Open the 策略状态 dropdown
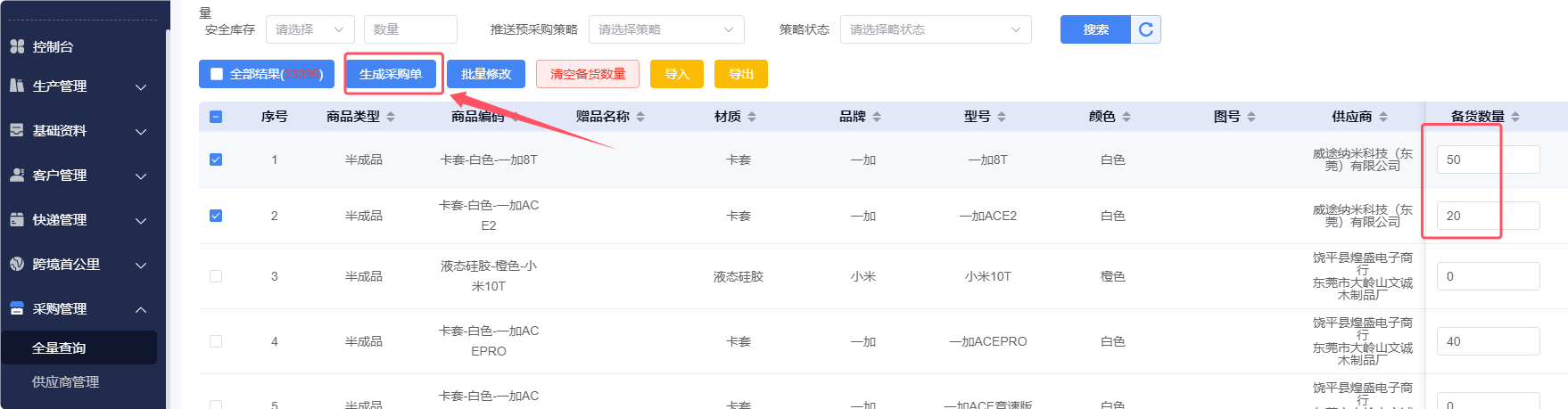Screen dimensions: 1568x409 (x=935, y=29)
